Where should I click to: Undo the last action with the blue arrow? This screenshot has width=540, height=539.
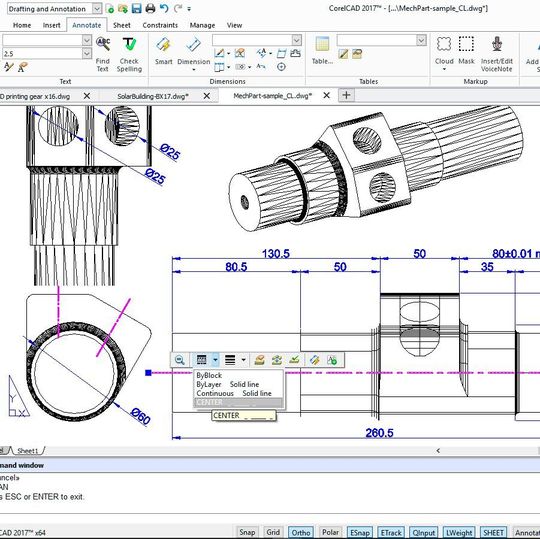[x=164, y=9]
